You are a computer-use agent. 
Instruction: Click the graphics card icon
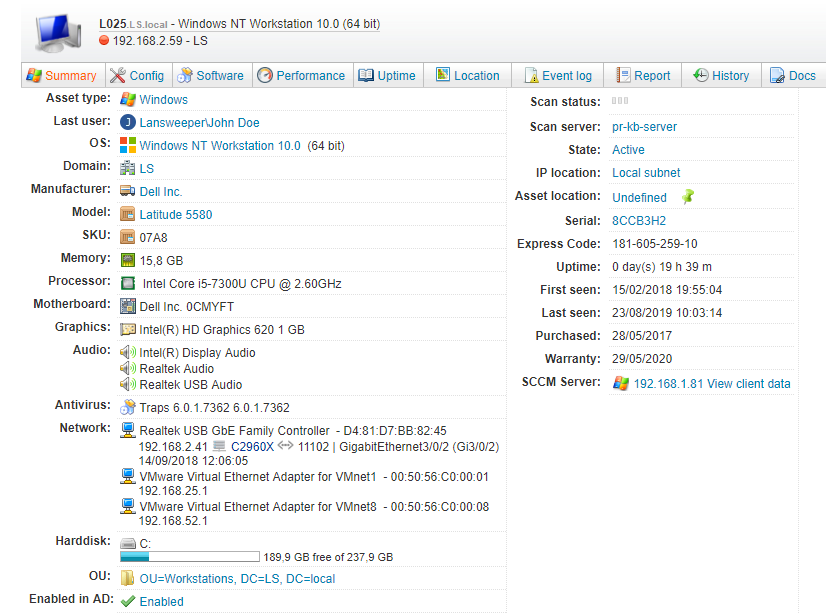click(128, 329)
